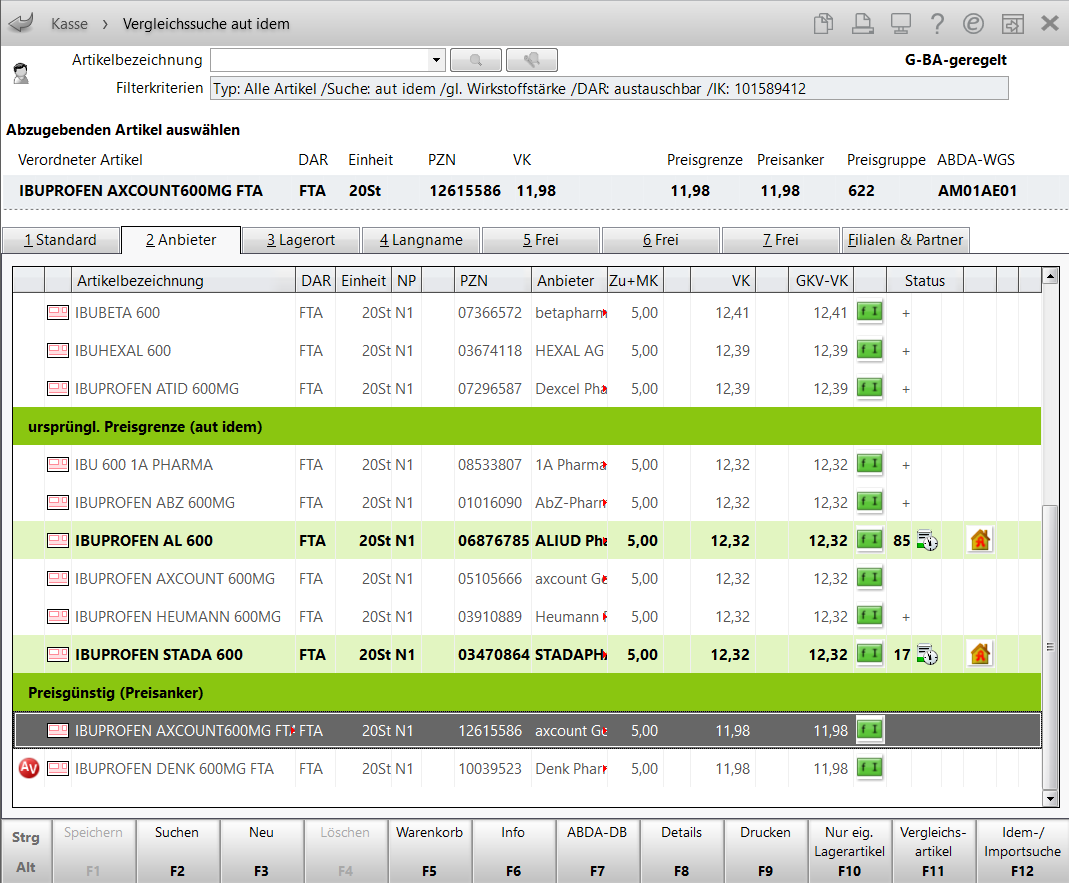1069x883 pixels.
Task: Select the IBU 600 1A PHARMA row
Action: 526,465
